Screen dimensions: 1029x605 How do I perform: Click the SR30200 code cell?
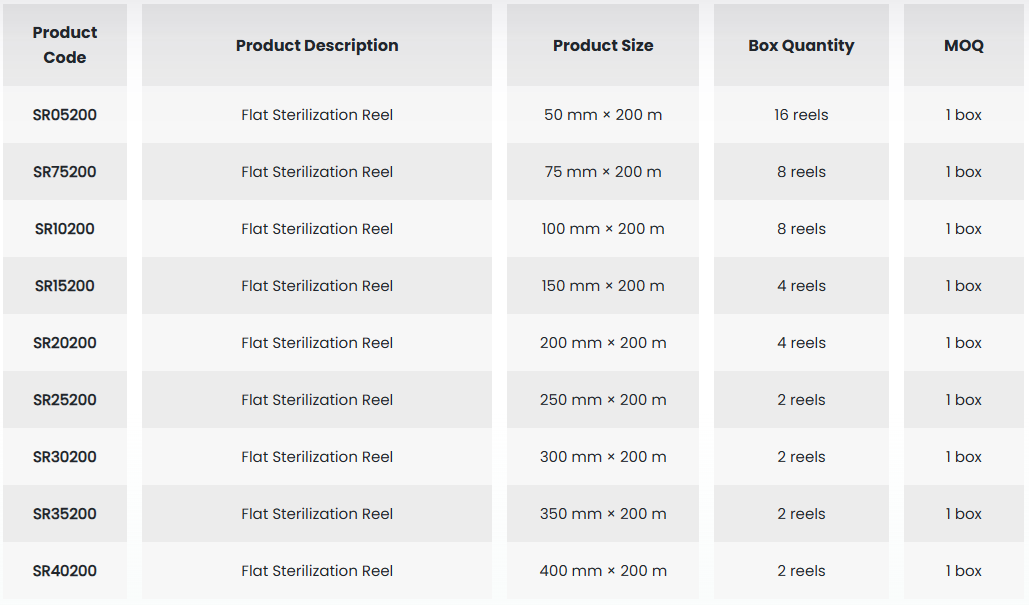tap(65, 457)
